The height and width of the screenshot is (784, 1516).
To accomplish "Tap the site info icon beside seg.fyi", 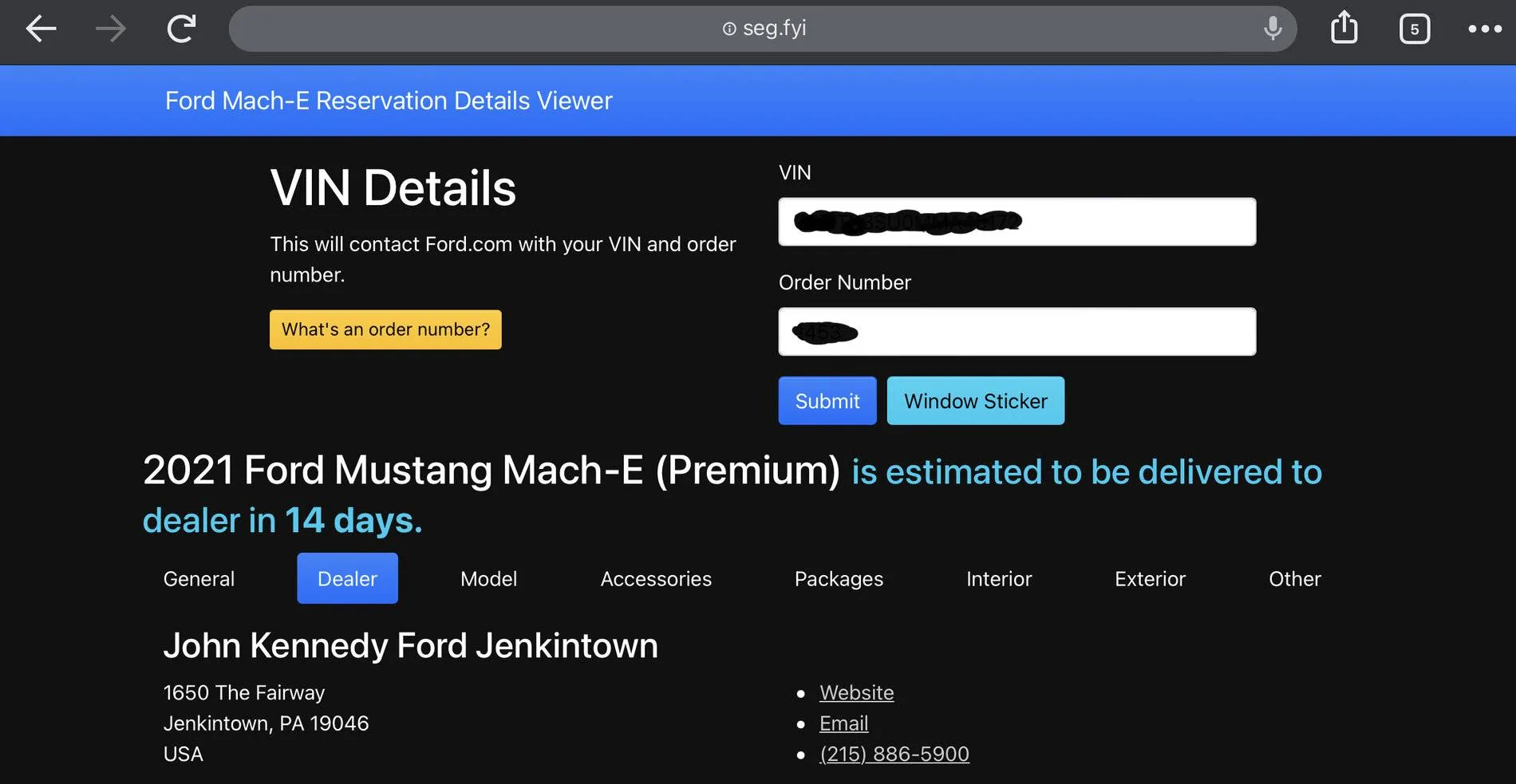I will point(729,29).
